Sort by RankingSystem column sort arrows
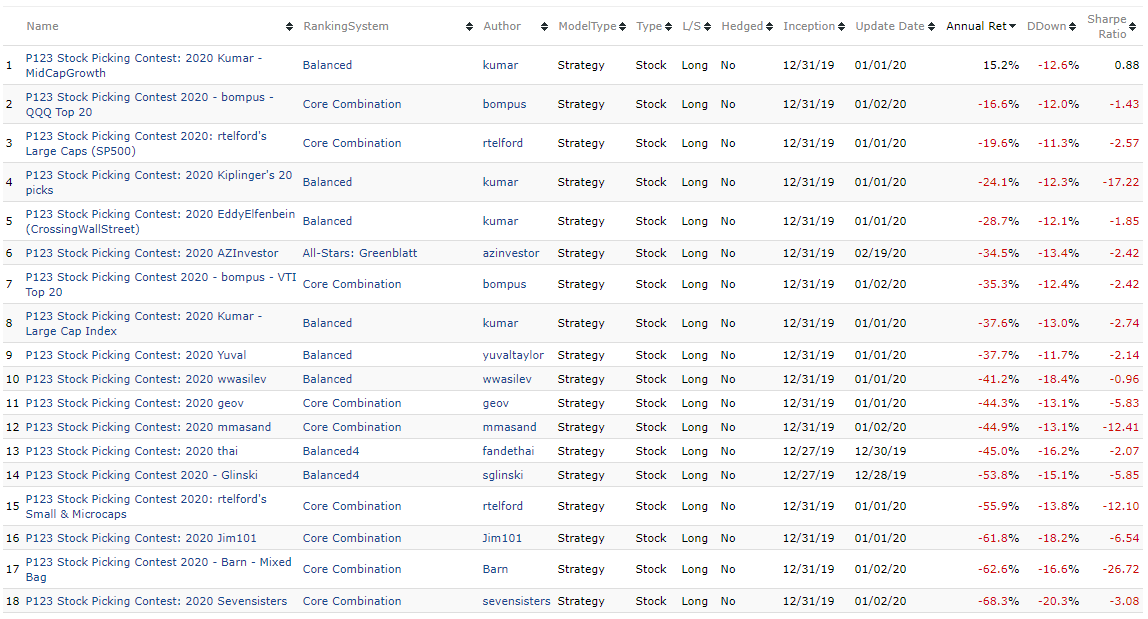Screen dimensions: 1148x619 [469, 26]
